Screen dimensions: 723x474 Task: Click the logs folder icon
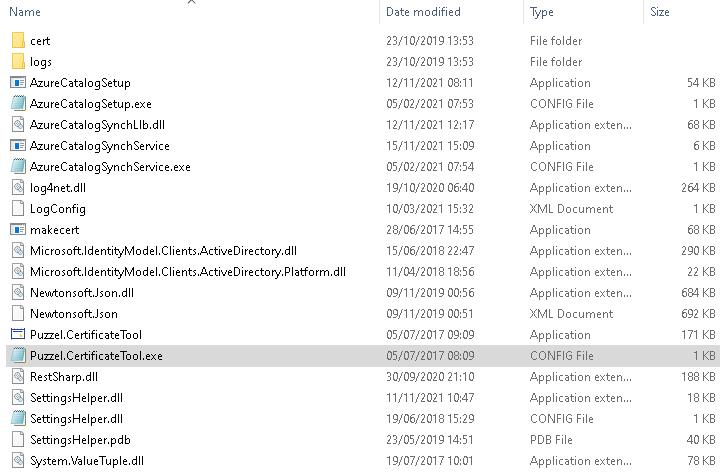click(x=18, y=62)
